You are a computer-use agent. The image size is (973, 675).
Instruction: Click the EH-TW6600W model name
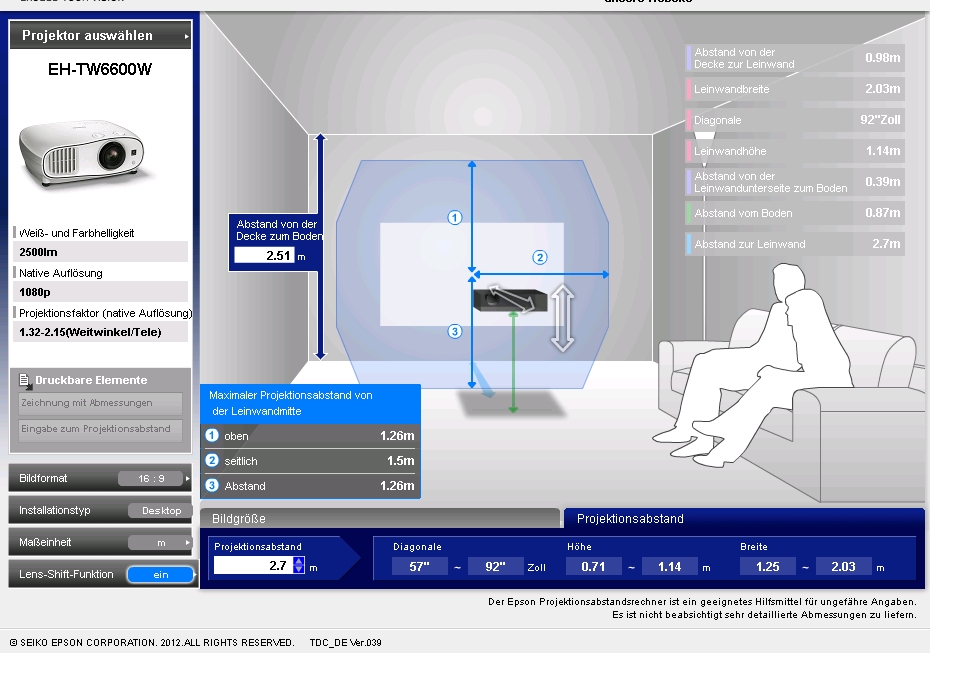(100, 69)
